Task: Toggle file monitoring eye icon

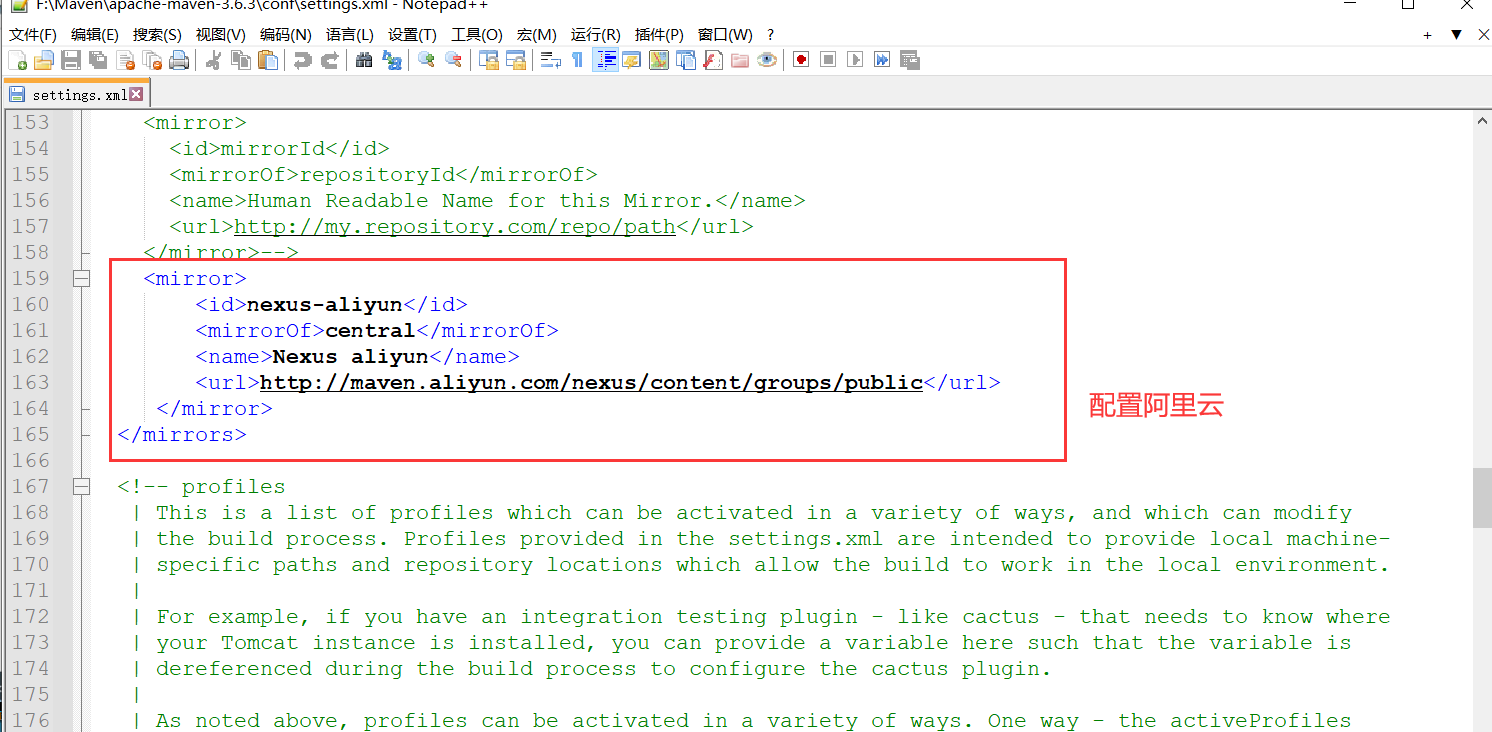Action: (x=767, y=61)
